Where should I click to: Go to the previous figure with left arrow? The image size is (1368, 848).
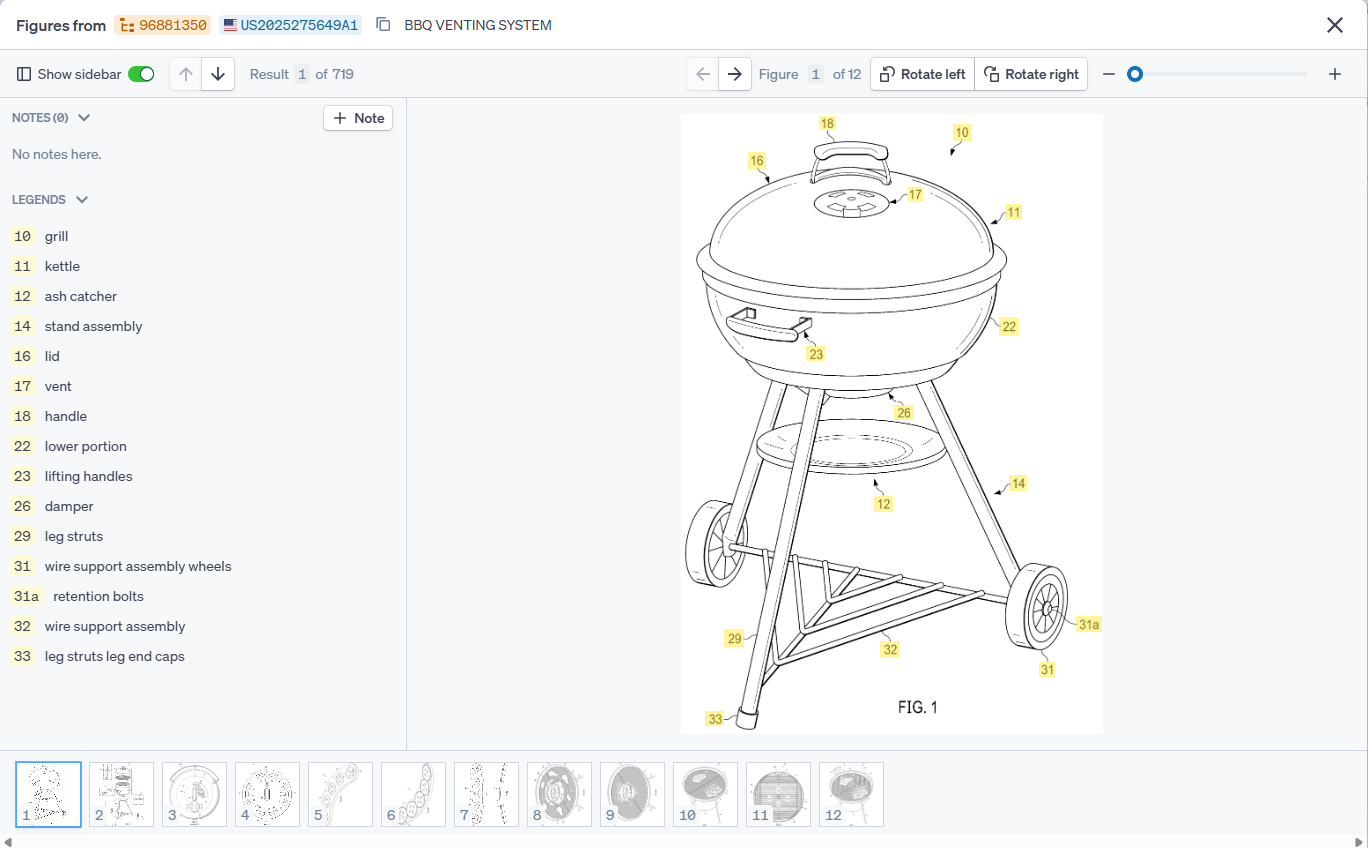[703, 74]
